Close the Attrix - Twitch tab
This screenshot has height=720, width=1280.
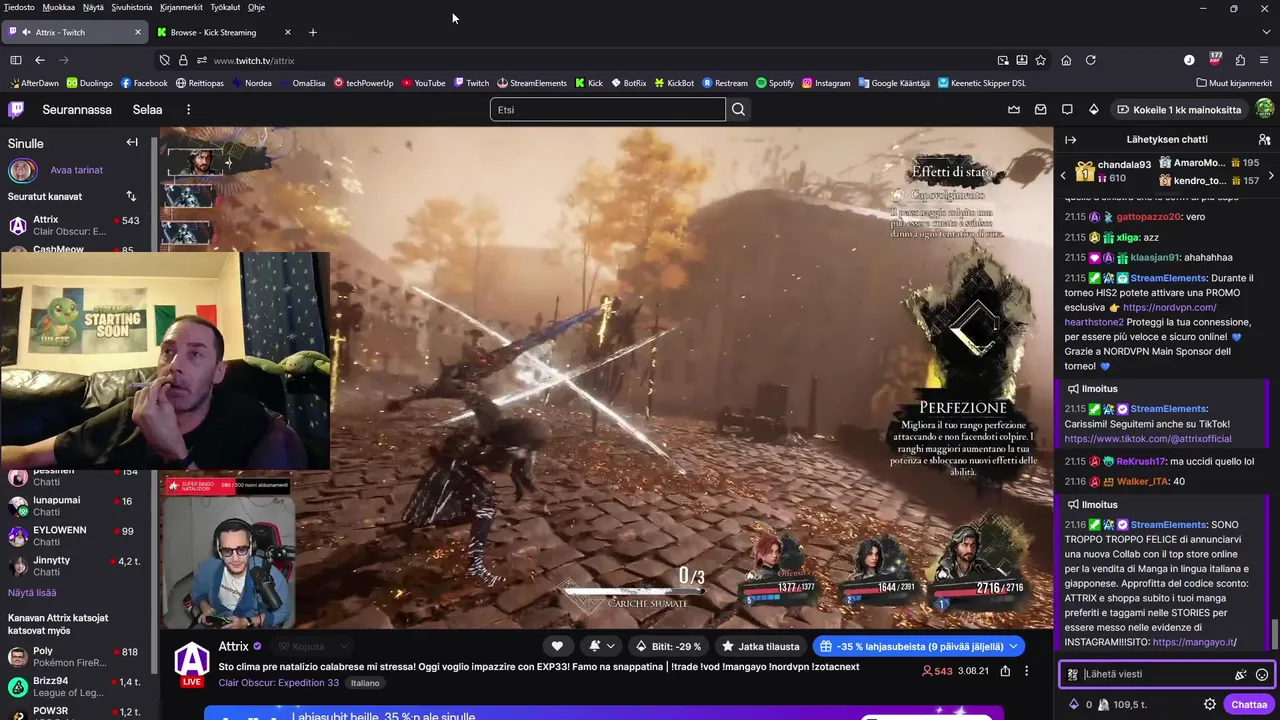tap(138, 32)
